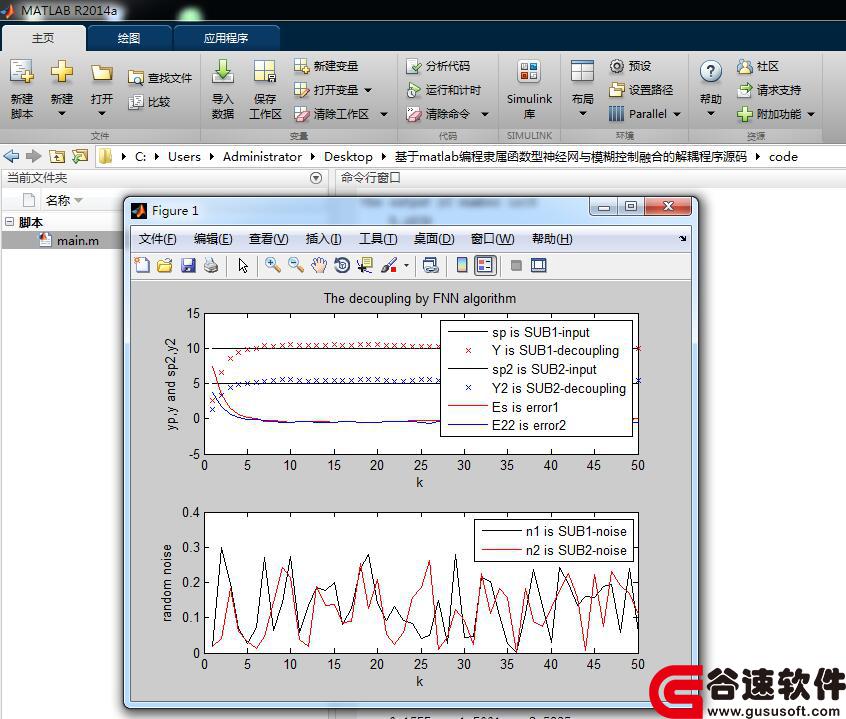Click the up one folder level icon
This screenshot has width=846, height=719.
pos(57,156)
